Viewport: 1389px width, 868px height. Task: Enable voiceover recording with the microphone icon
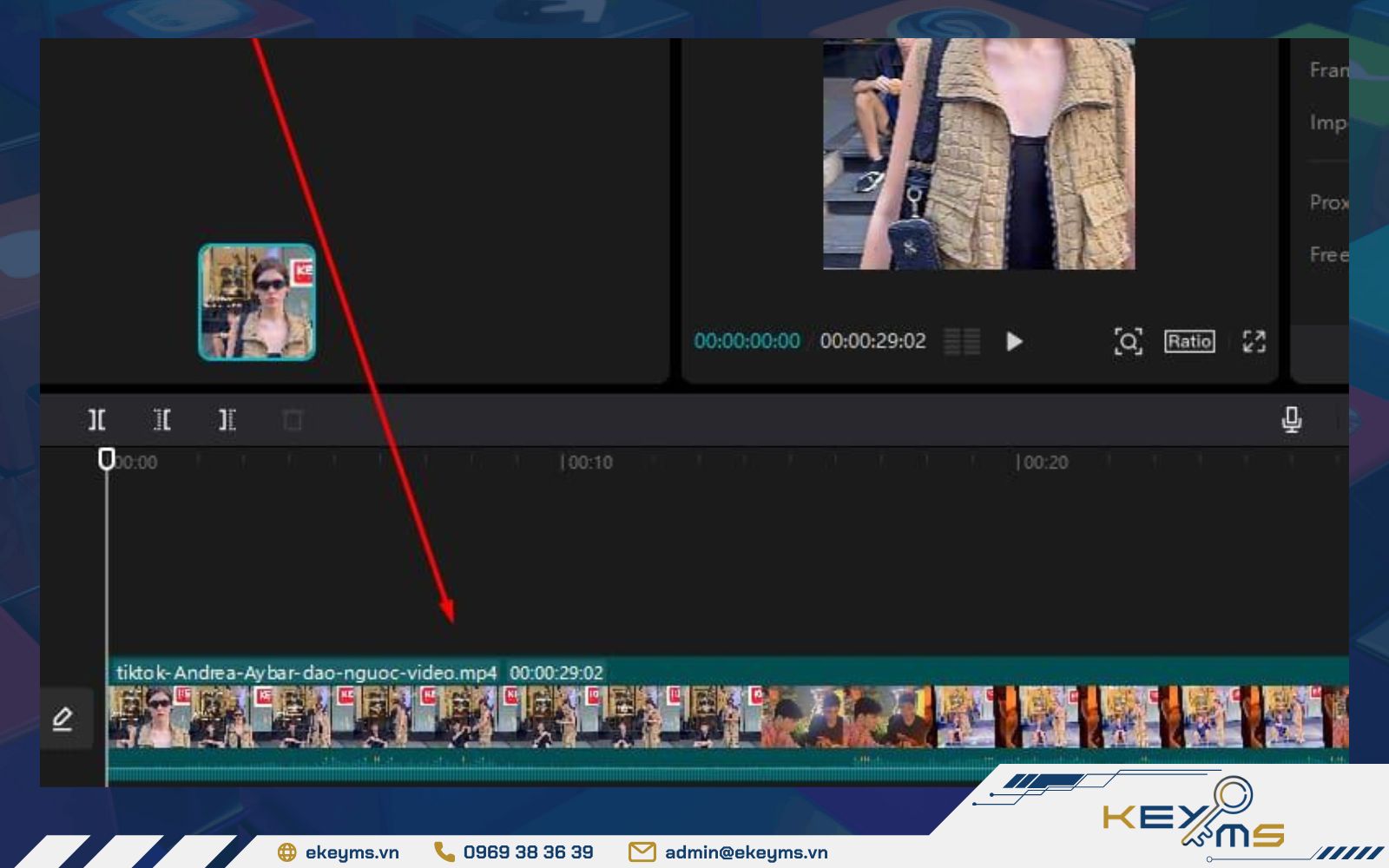click(1290, 418)
